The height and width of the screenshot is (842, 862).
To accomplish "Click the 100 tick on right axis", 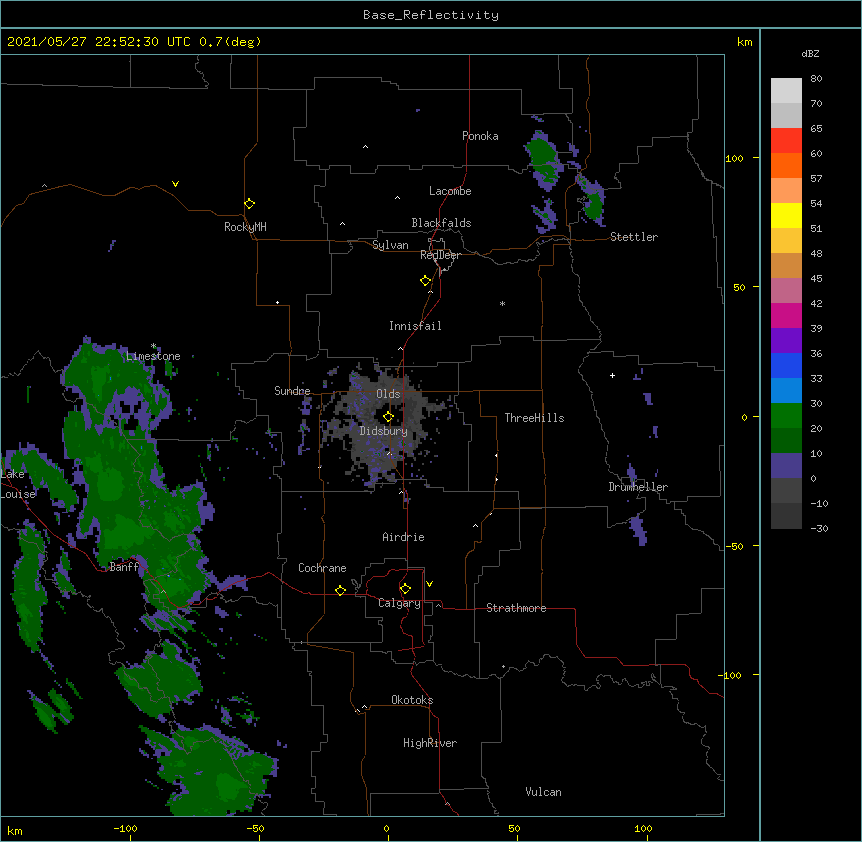I will [734, 158].
